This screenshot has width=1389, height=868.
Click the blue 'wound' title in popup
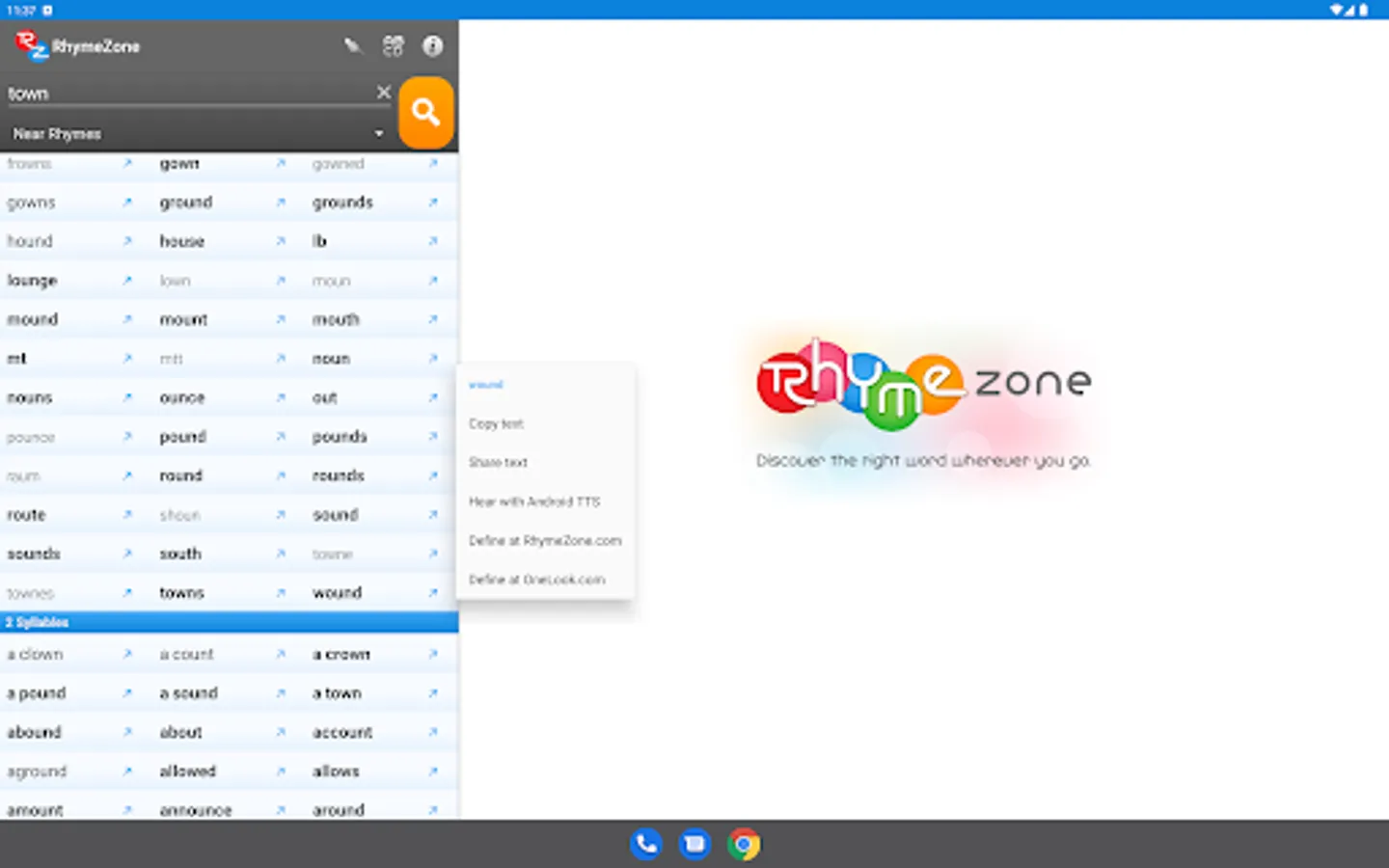pos(485,385)
